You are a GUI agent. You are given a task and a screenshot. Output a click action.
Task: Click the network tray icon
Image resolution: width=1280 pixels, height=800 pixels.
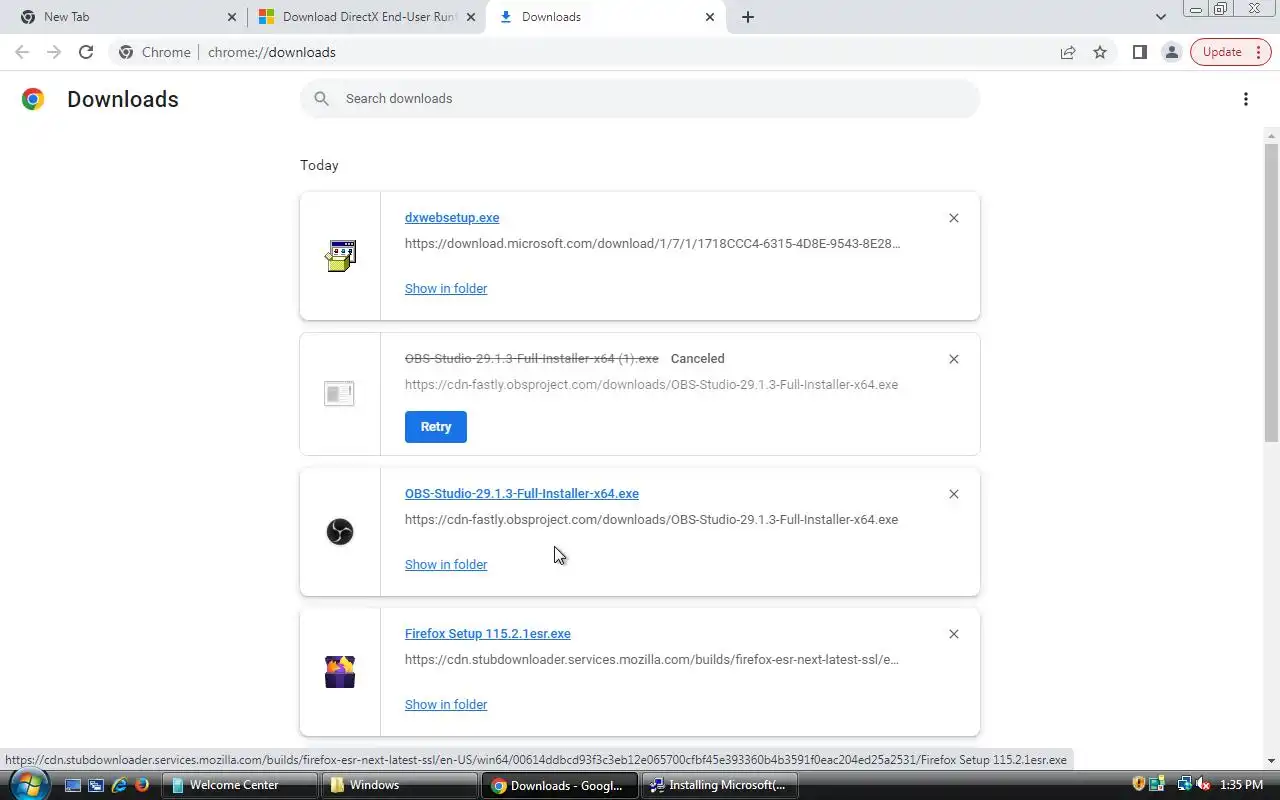tap(1184, 785)
